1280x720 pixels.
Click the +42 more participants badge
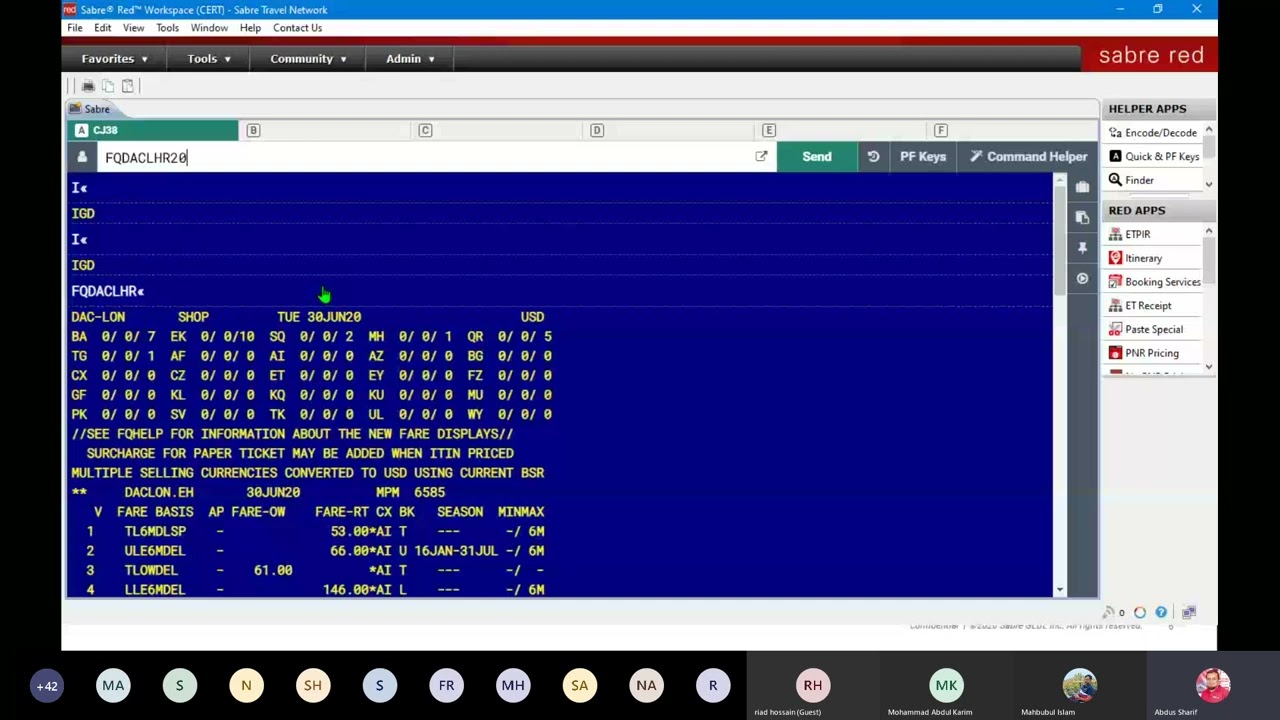[47, 686]
